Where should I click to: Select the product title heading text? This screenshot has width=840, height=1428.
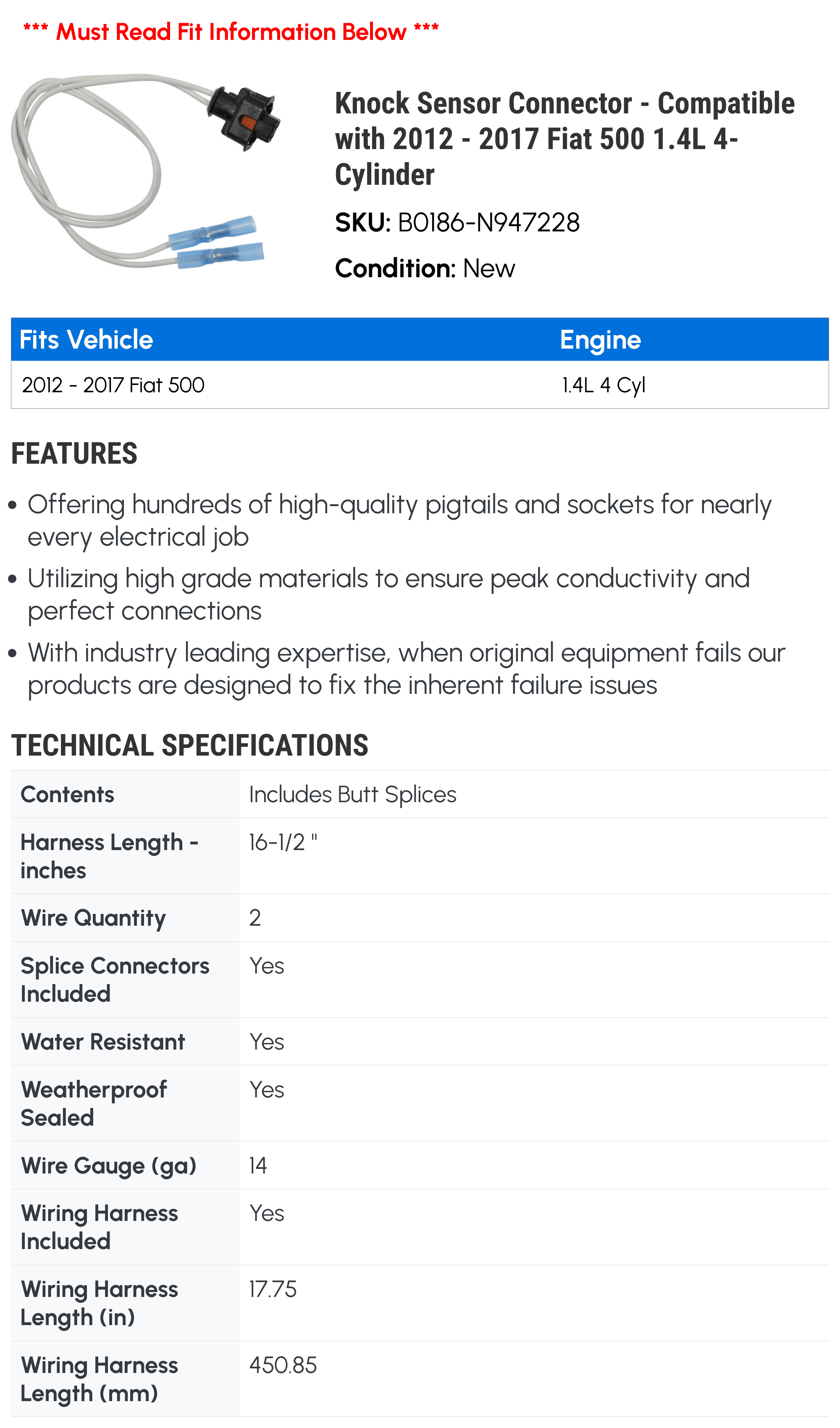tap(564, 139)
